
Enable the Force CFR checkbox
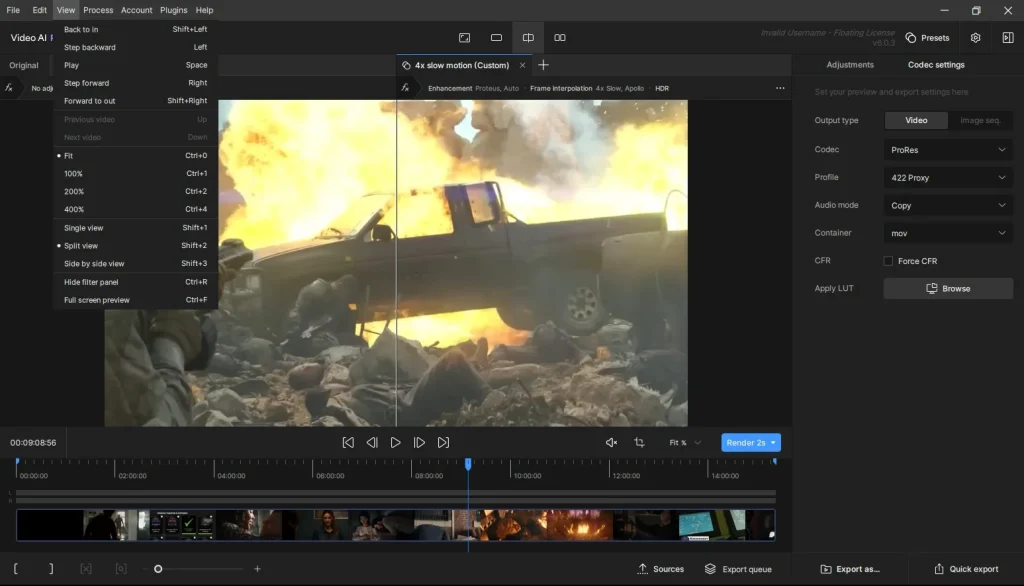pos(888,261)
